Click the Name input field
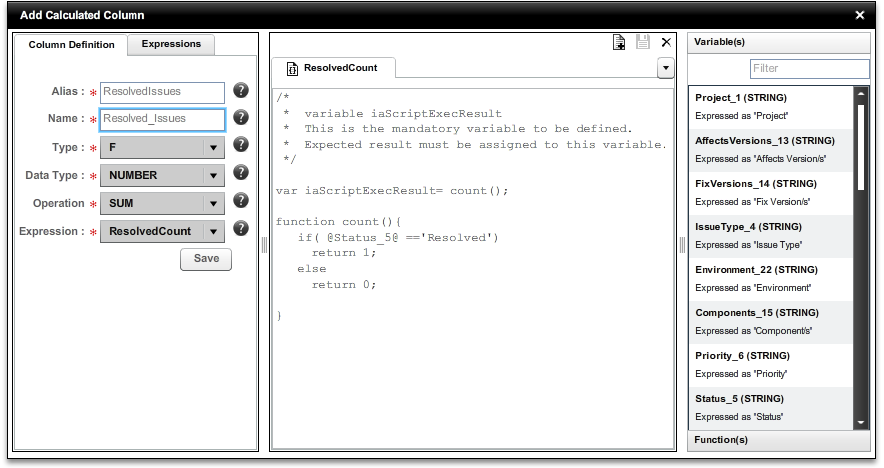Viewport: 884px width, 468px height. 162,119
